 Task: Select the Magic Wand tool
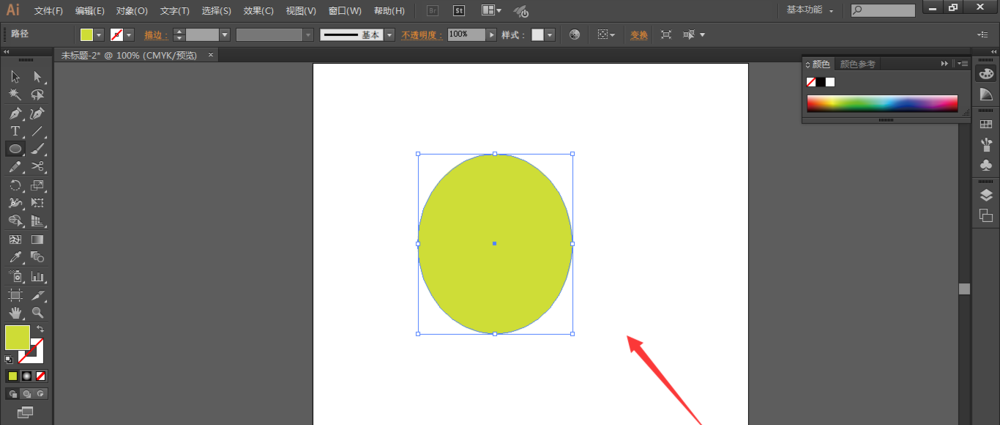point(16,95)
